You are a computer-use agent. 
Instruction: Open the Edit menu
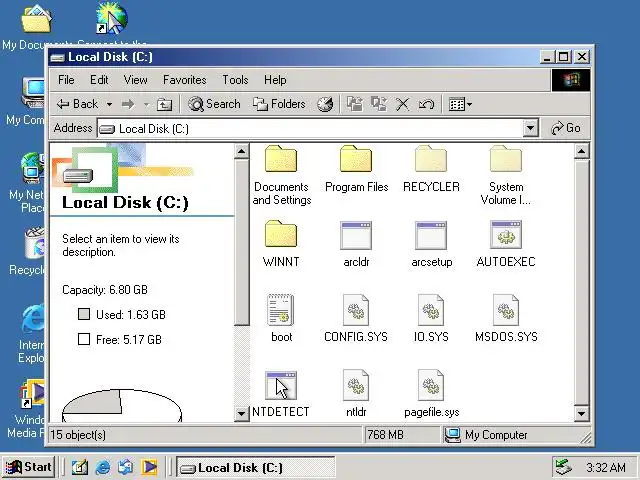pos(99,80)
